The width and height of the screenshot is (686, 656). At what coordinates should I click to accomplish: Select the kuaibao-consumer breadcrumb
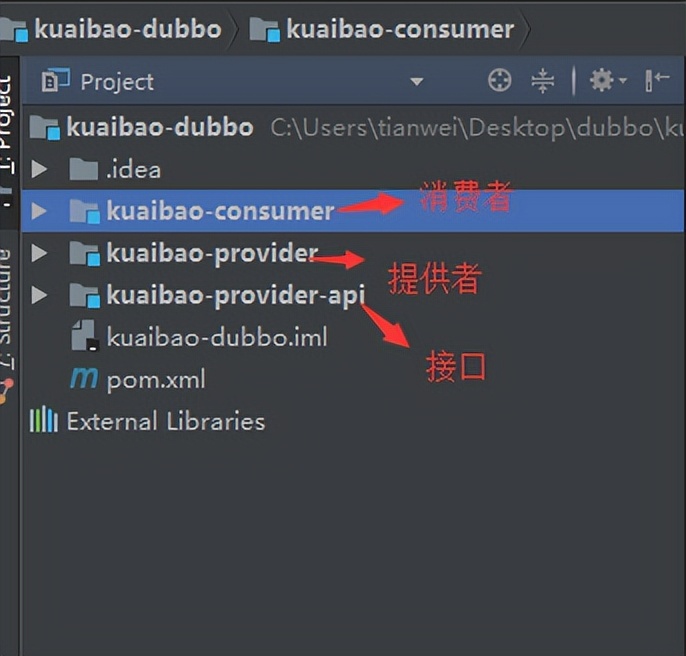[x=382, y=30]
